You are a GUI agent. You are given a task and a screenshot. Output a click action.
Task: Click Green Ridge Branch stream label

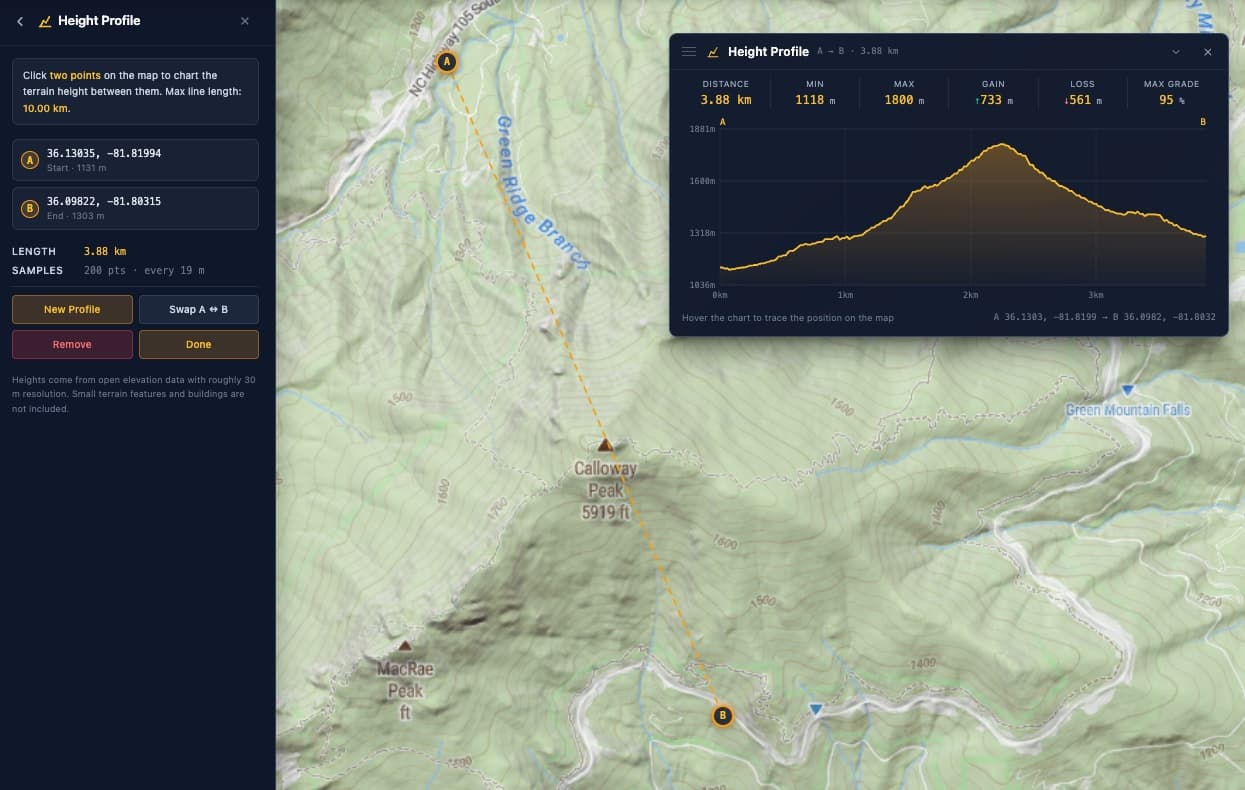[542, 192]
